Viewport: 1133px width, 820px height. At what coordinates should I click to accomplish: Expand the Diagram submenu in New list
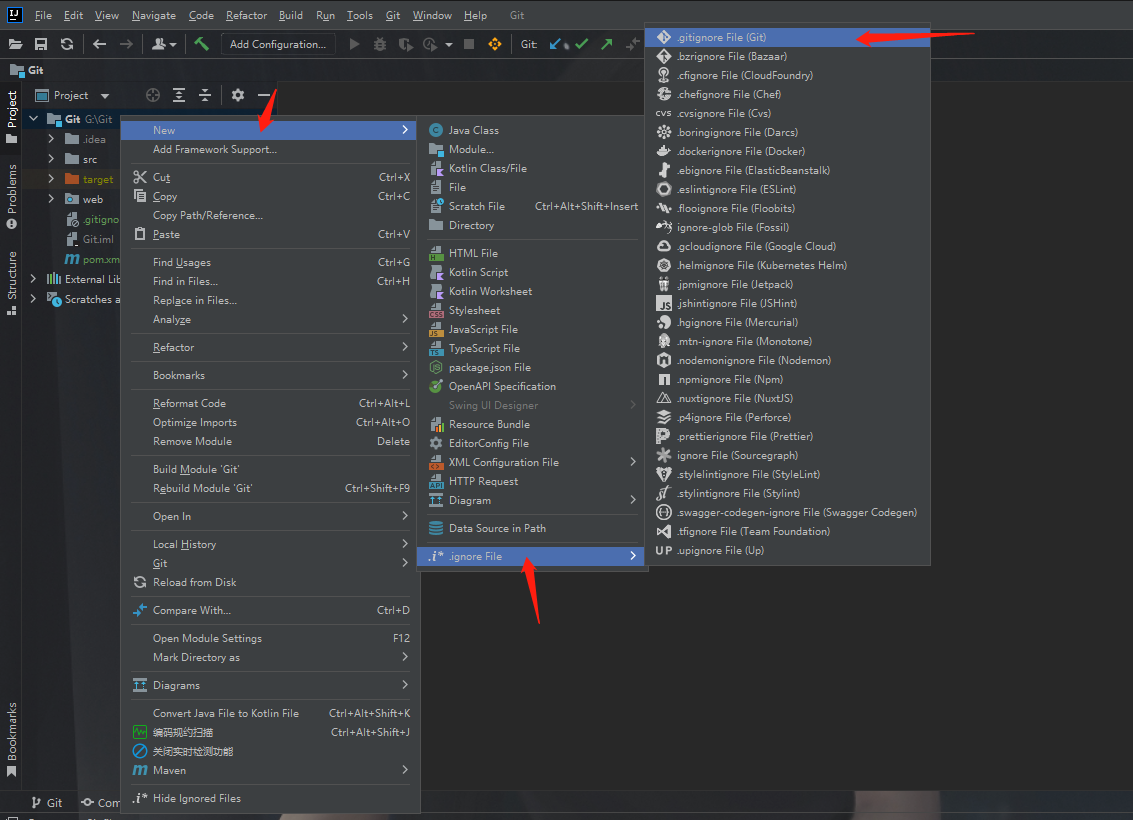tap(533, 500)
